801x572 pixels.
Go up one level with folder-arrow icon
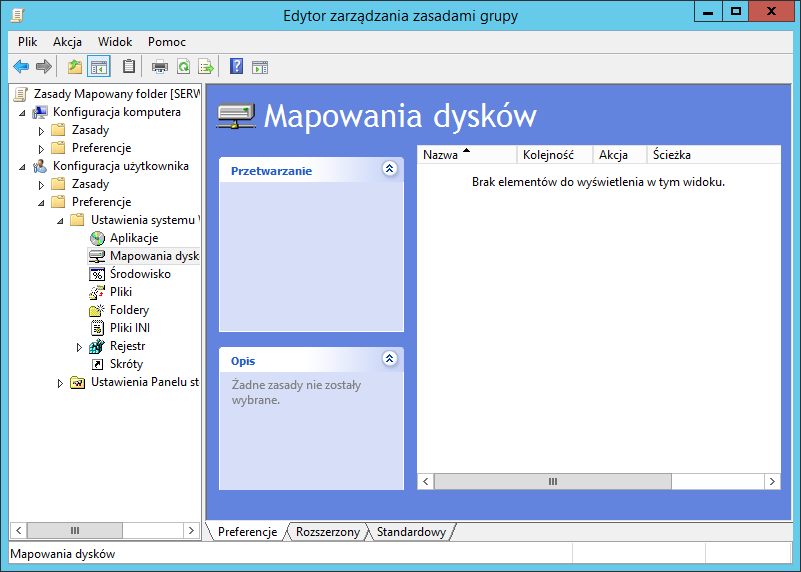click(75, 66)
